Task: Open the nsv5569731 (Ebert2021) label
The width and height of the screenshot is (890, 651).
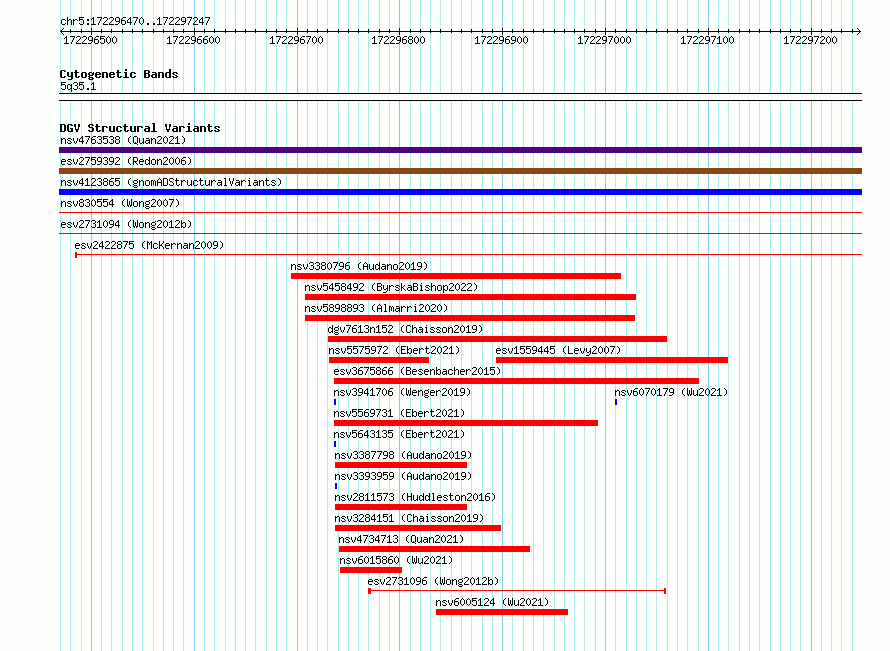Action: (x=399, y=413)
